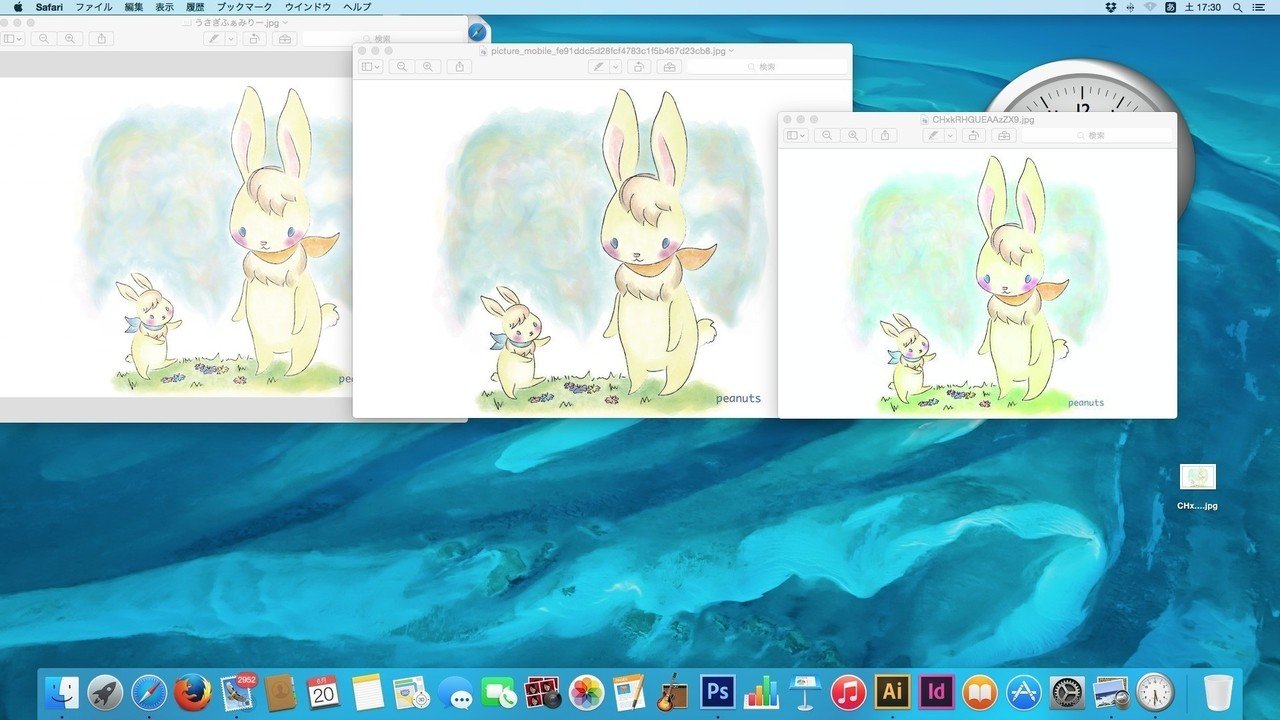The width and height of the screenshot is (1280, 720).
Task: Open Spotlight search in menu bar
Action: (x=1239, y=7)
